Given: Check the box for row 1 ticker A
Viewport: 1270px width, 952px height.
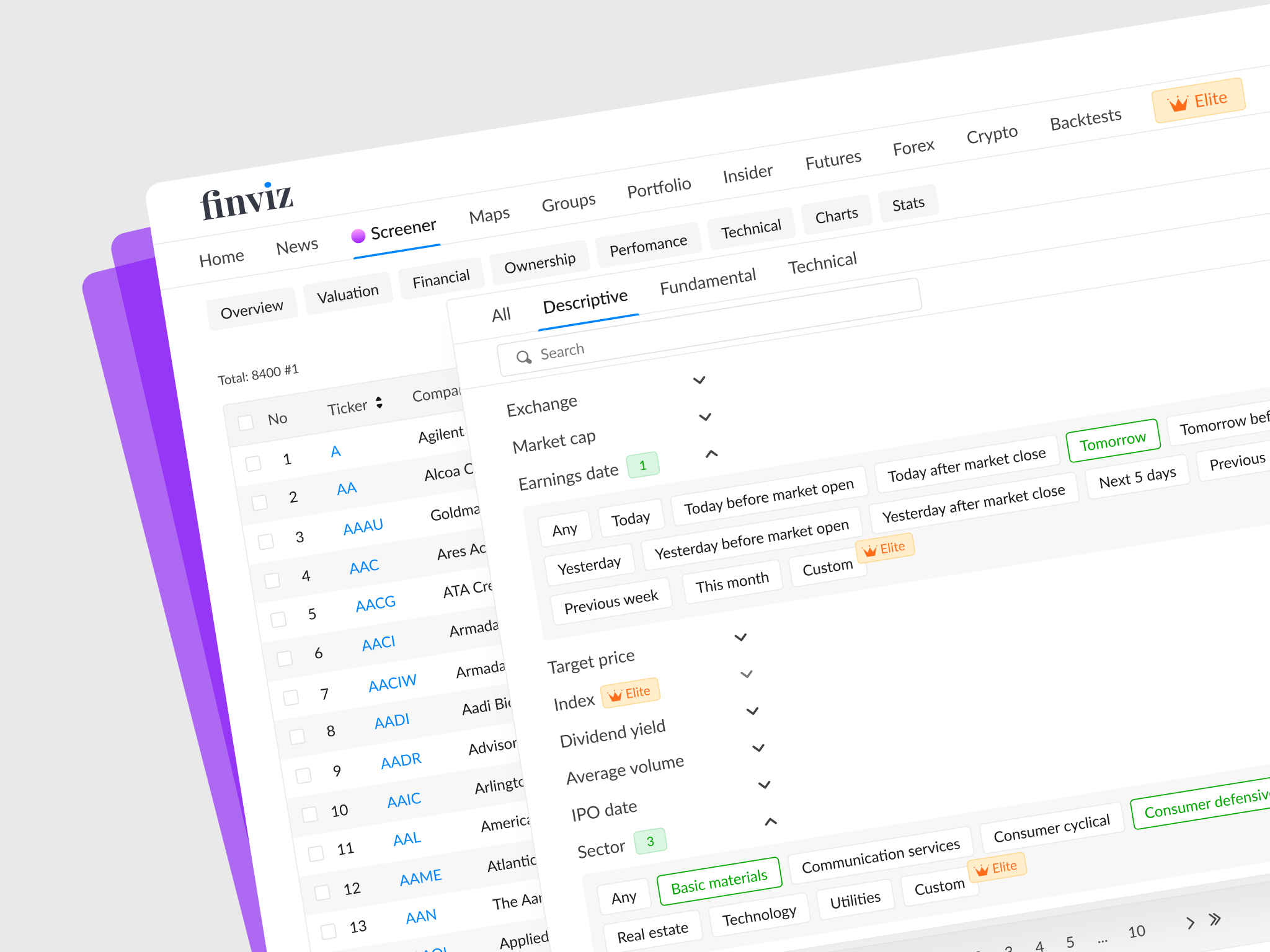Looking at the screenshot, I should pos(253,463).
